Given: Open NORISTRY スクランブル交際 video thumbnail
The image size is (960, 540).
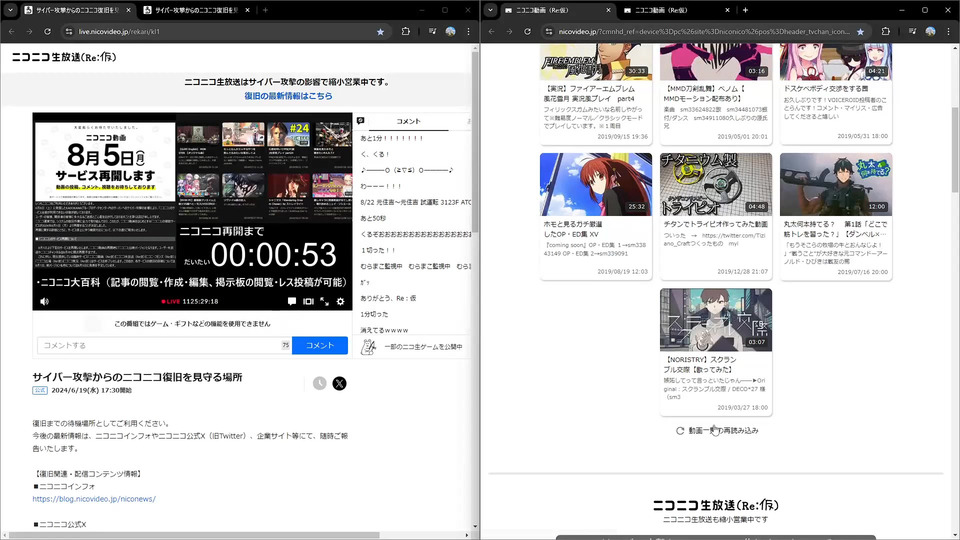Looking at the screenshot, I should pos(716,320).
